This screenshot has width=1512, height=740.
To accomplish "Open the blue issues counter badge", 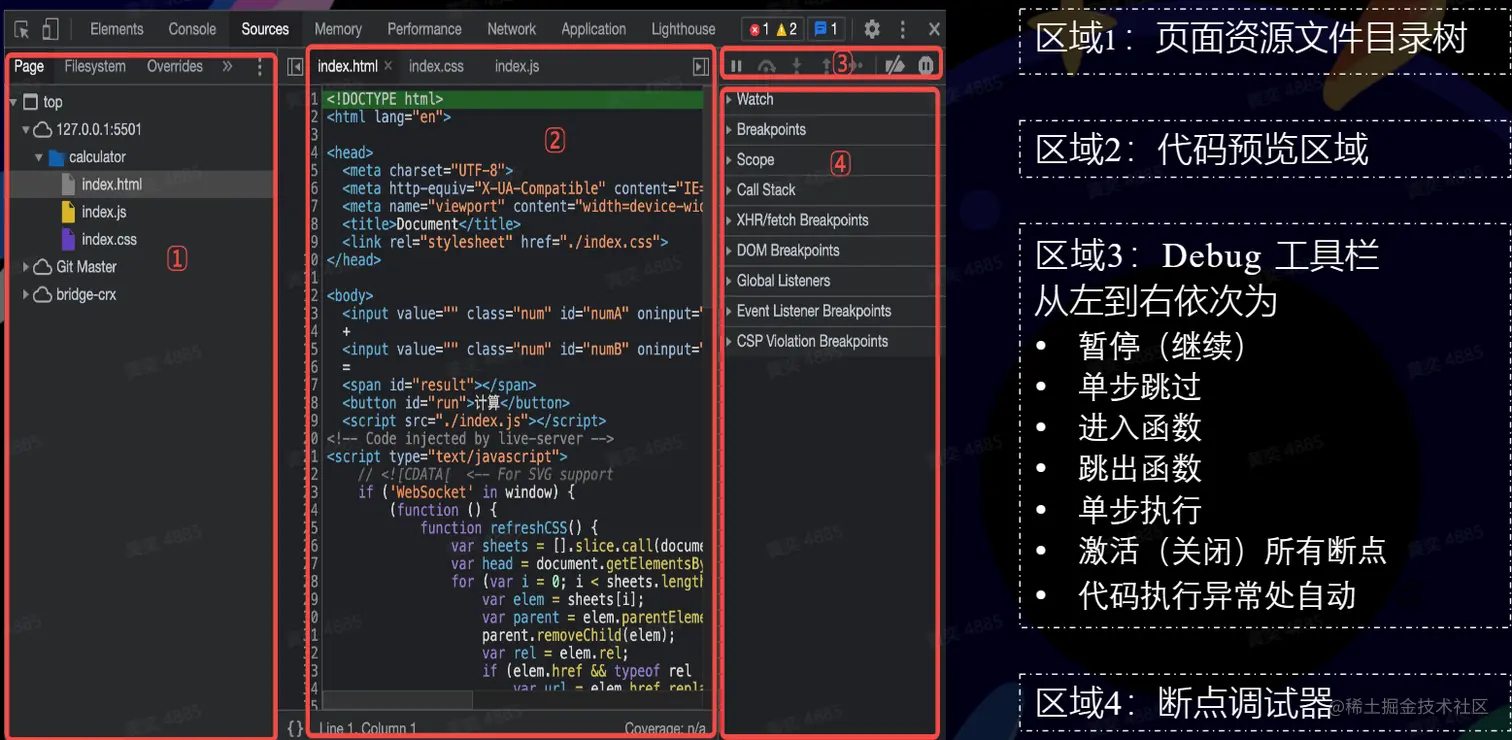I will [x=825, y=29].
